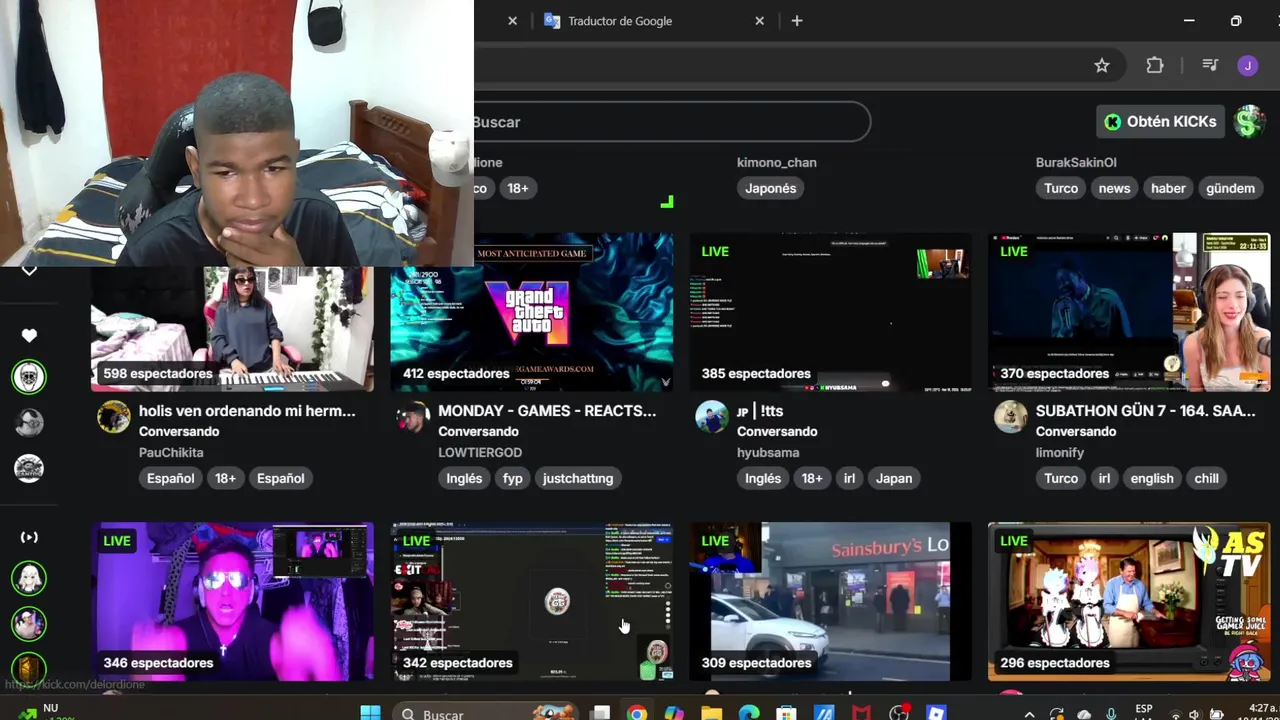The width and height of the screenshot is (1280, 720).
Task: Open the stream thumbnail with 346 espectadores
Action: pyautogui.click(x=232, y=601)
